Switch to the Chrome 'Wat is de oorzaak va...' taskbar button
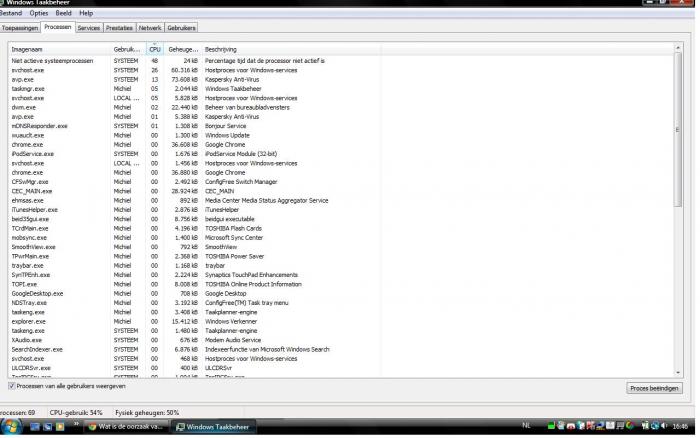The height and width of the screenshot is (438, 700). 125,427
